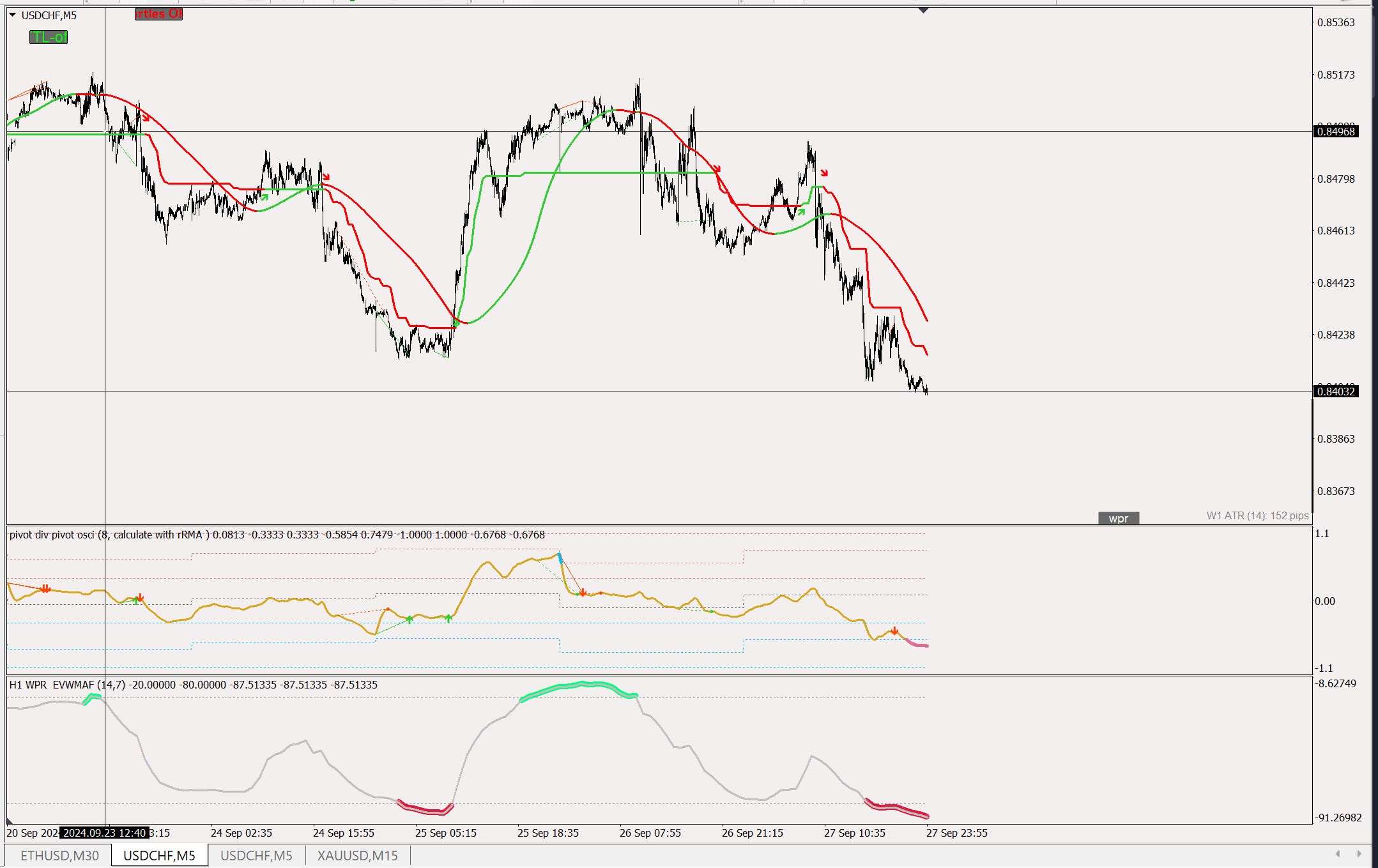1378x868 pixels.
Task: Click the crosshair date label 2024.09.23 12:40
Action: click(x=105, y=833)
